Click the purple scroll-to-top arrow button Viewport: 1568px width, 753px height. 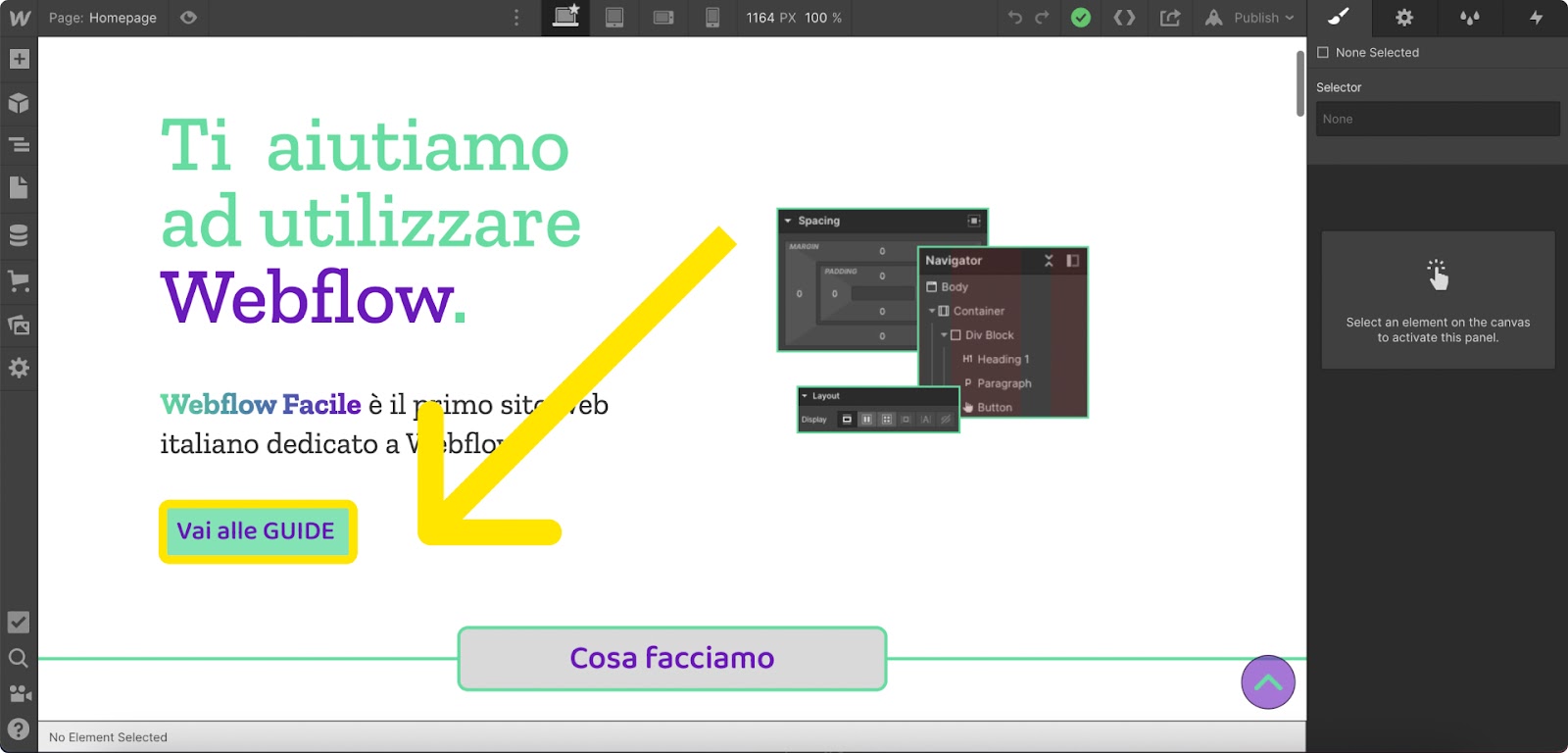click(x=1268, y=682)
